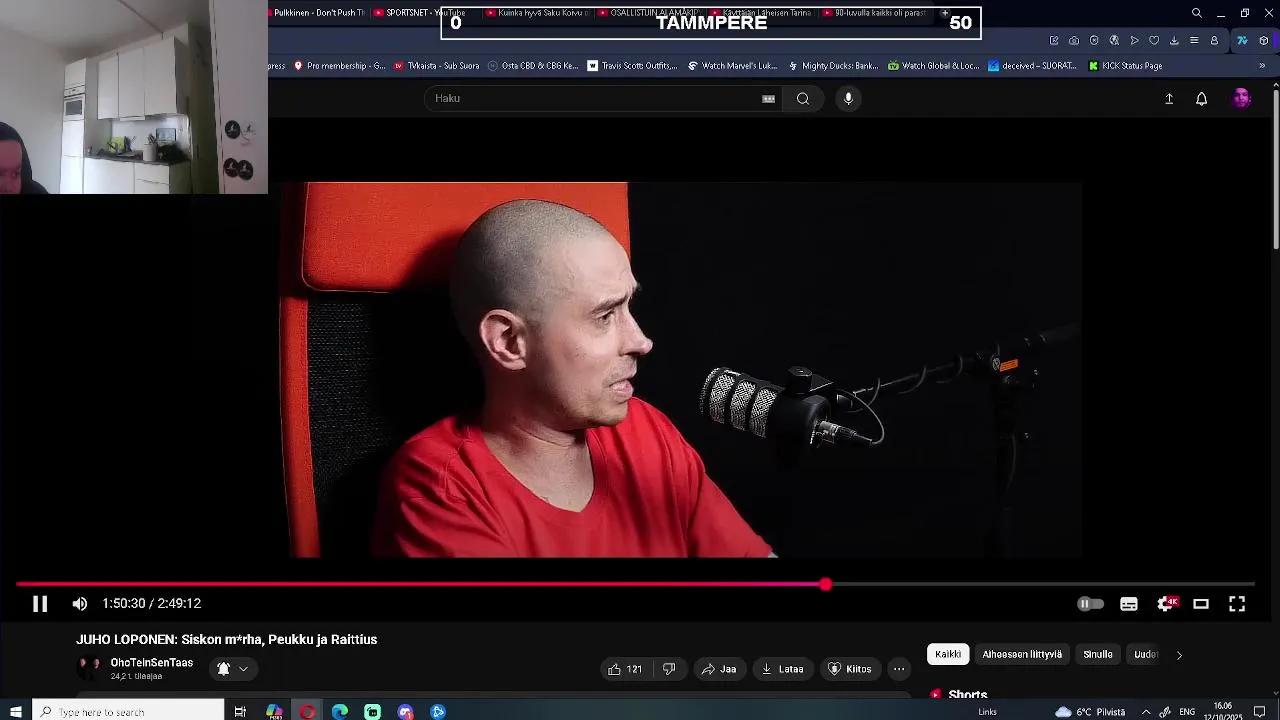The width and height of the screenshot is (1280, 720).
Task: Select the Kaikki chip
Action: pos(948,654)
